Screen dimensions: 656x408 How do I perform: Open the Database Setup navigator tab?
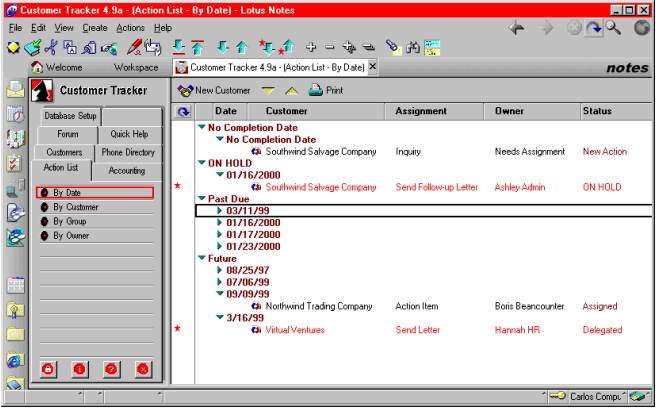point(70,116)
